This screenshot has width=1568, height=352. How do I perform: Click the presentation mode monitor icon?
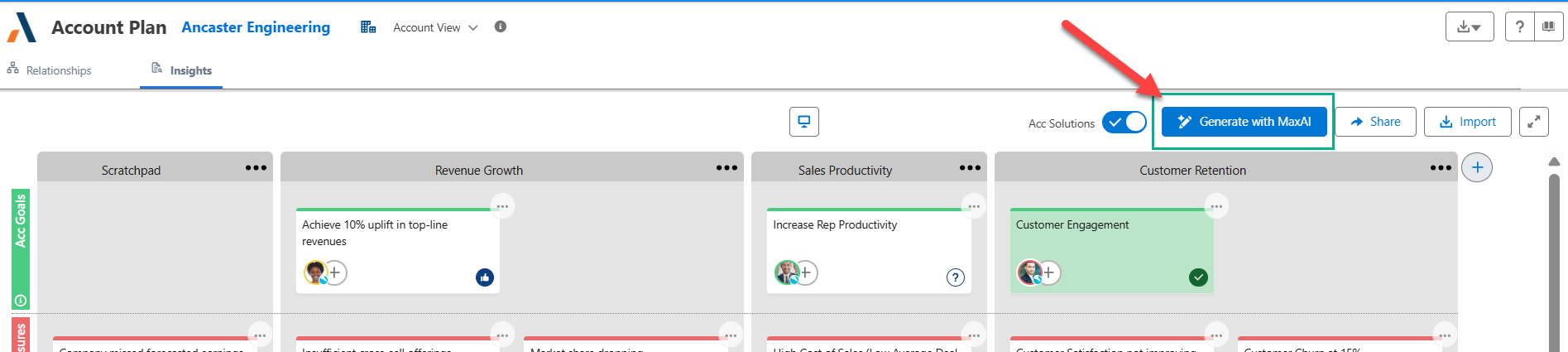coord(803,122)
